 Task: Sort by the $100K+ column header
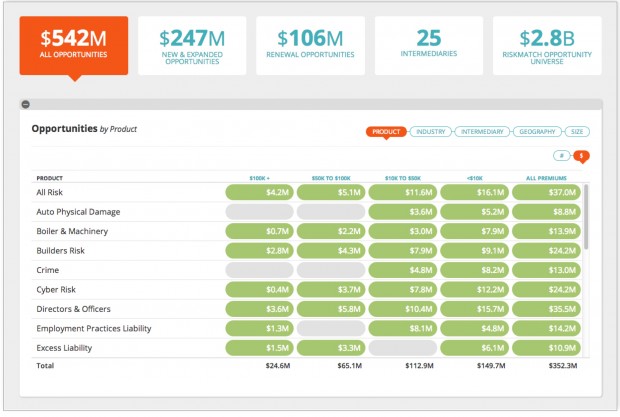[x=260, y=178]
